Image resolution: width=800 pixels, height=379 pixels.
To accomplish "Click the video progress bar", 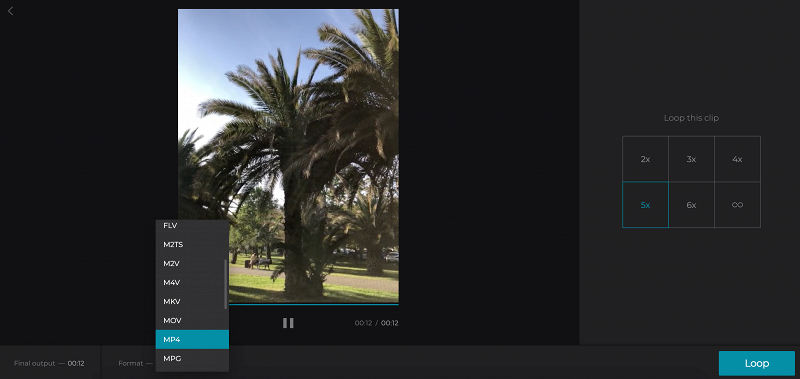I will 314,304.
